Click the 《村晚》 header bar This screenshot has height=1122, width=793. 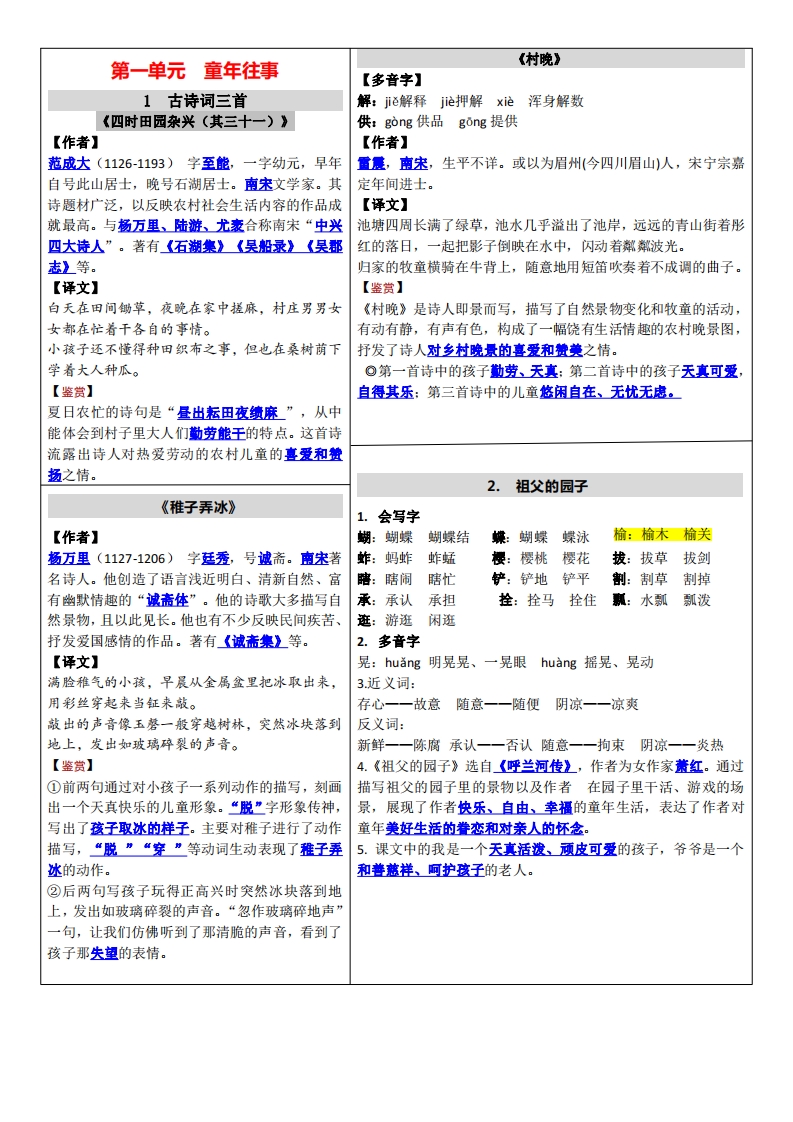click(x=550, y=59)
